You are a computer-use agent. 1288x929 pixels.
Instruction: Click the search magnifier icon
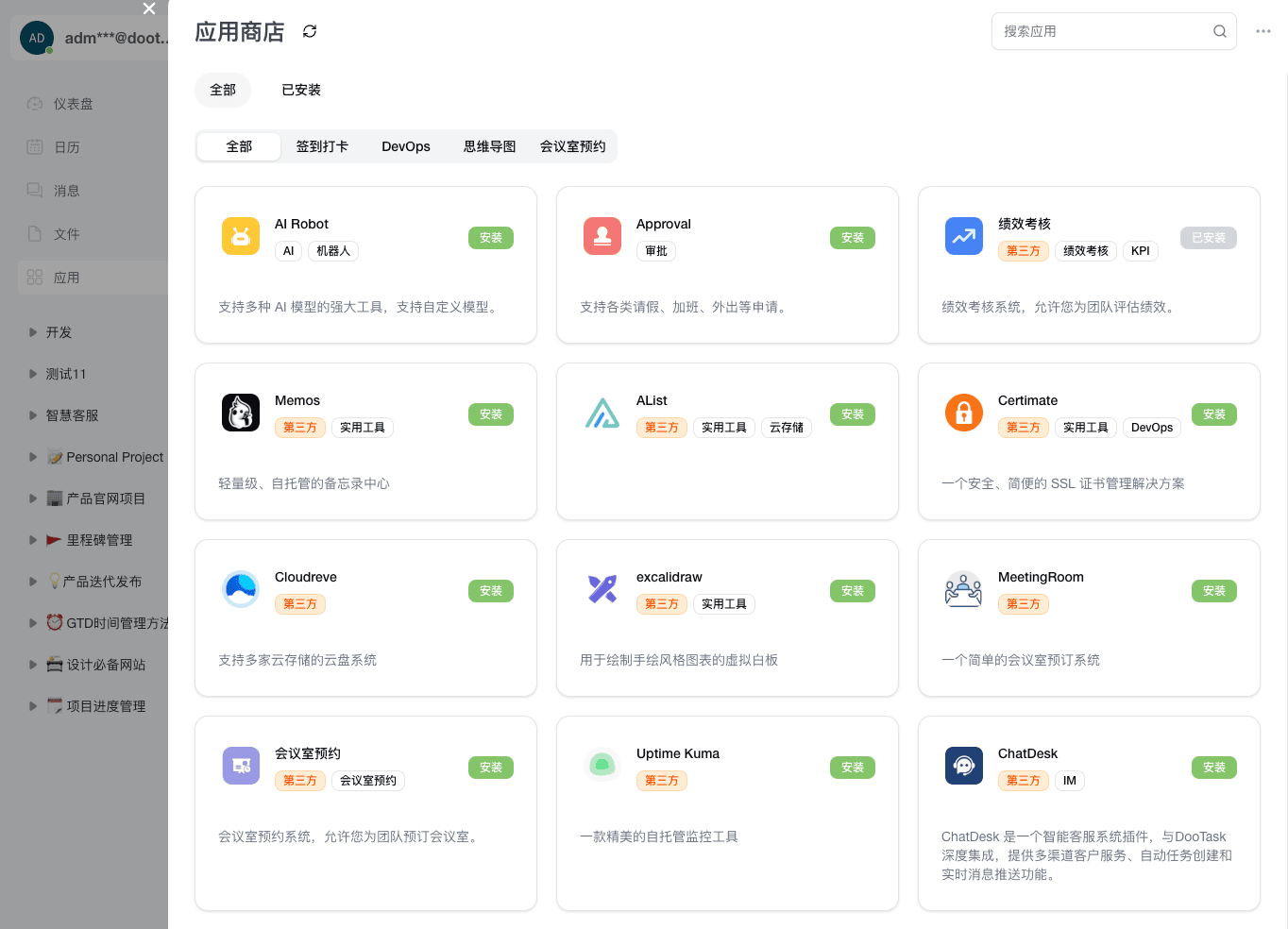(x=1220, y=31)
